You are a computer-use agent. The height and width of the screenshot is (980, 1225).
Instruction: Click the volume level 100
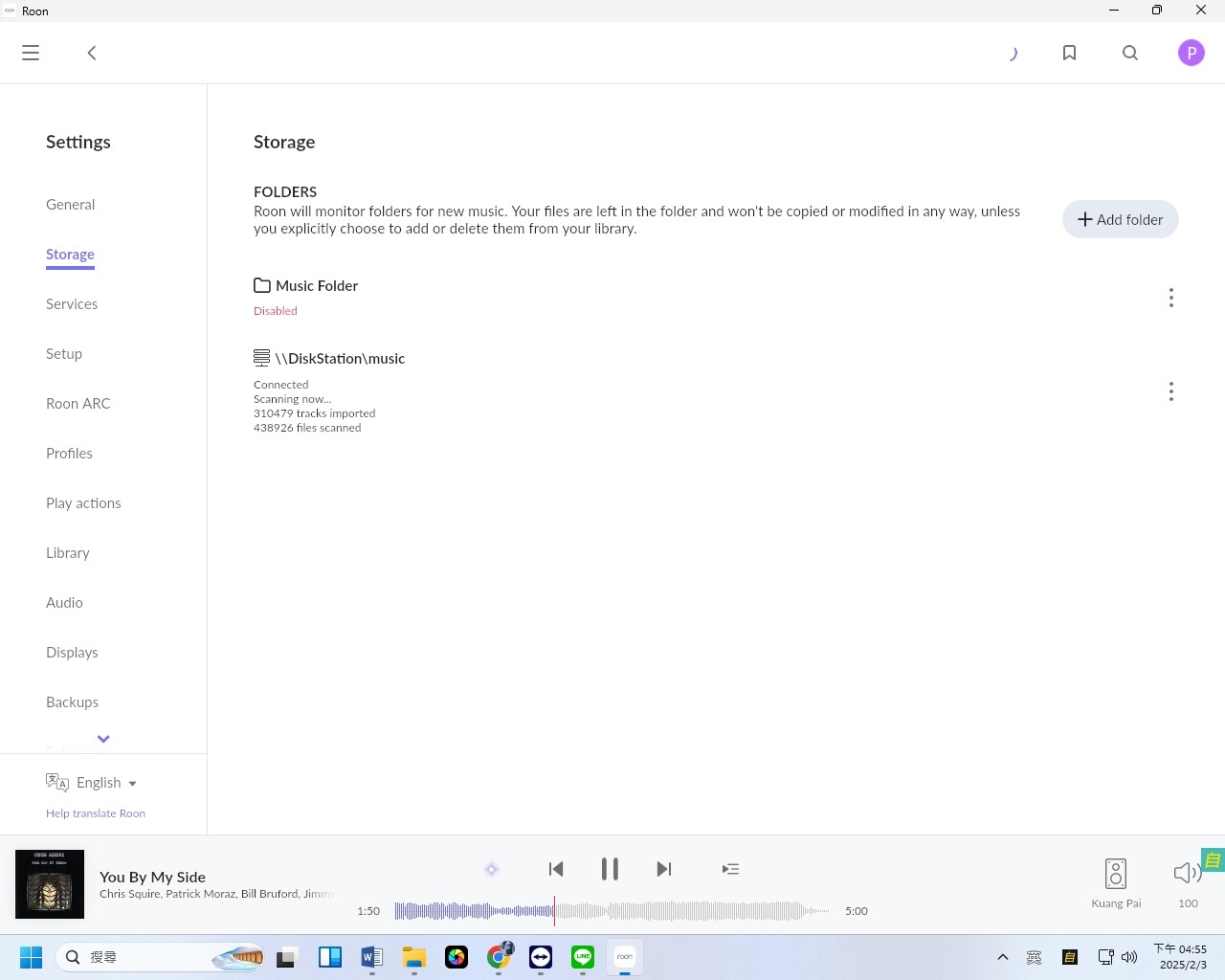click(x=1188, y=903)
